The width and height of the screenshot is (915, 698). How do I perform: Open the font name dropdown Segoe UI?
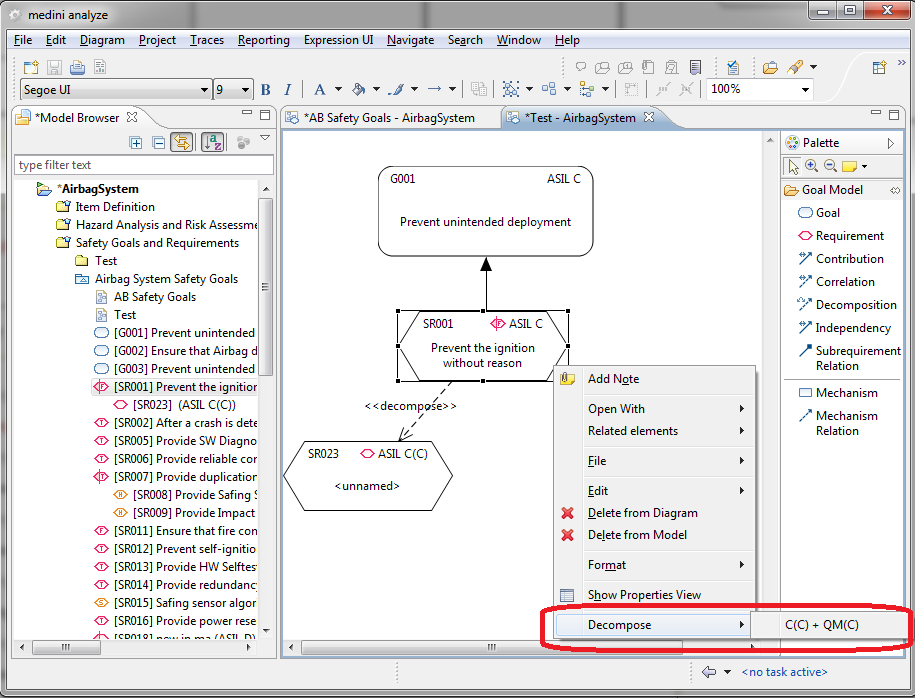click(204, 90)
